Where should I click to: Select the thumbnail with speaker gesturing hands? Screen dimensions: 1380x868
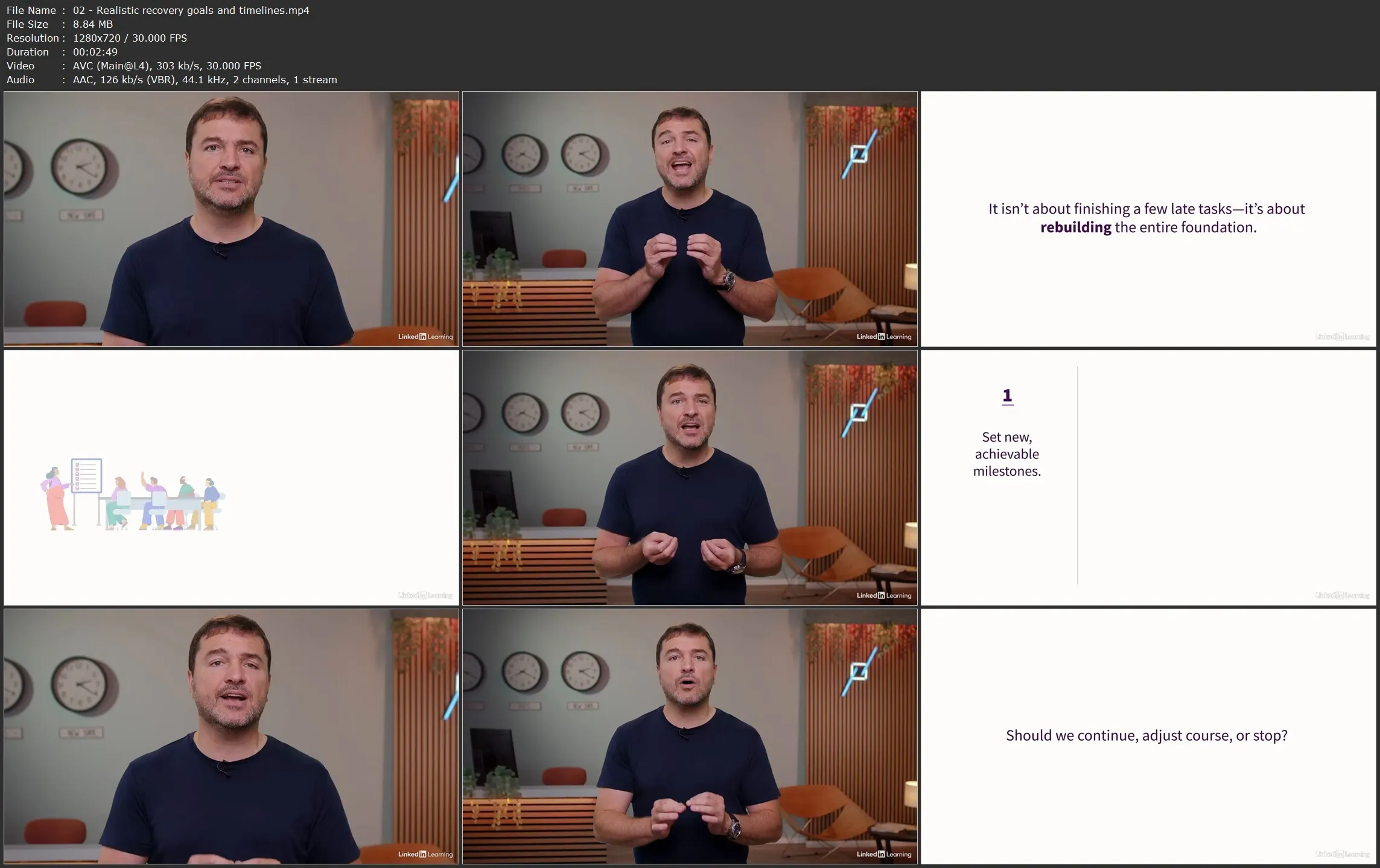pyautogui.click(x=689, y=218)
